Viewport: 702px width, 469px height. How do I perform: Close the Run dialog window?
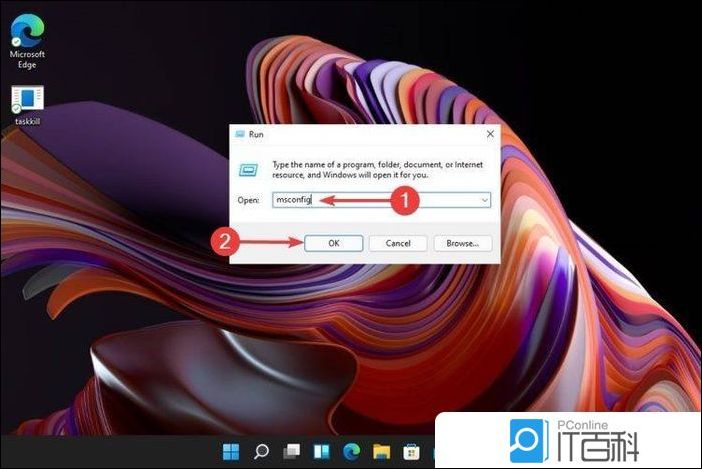[489, 134]
